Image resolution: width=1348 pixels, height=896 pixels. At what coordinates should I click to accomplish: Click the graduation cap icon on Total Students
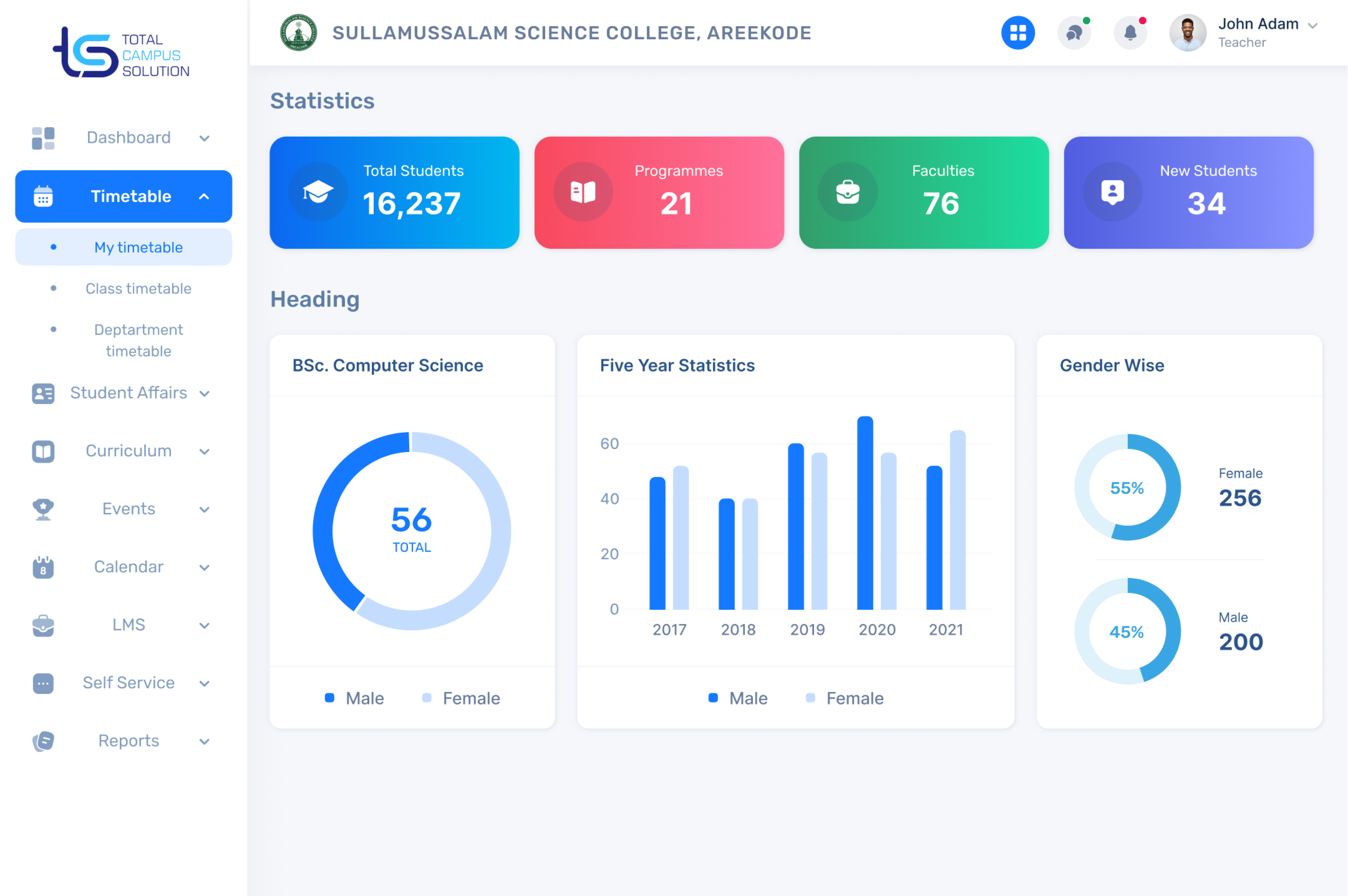click(x=318, y=192)
